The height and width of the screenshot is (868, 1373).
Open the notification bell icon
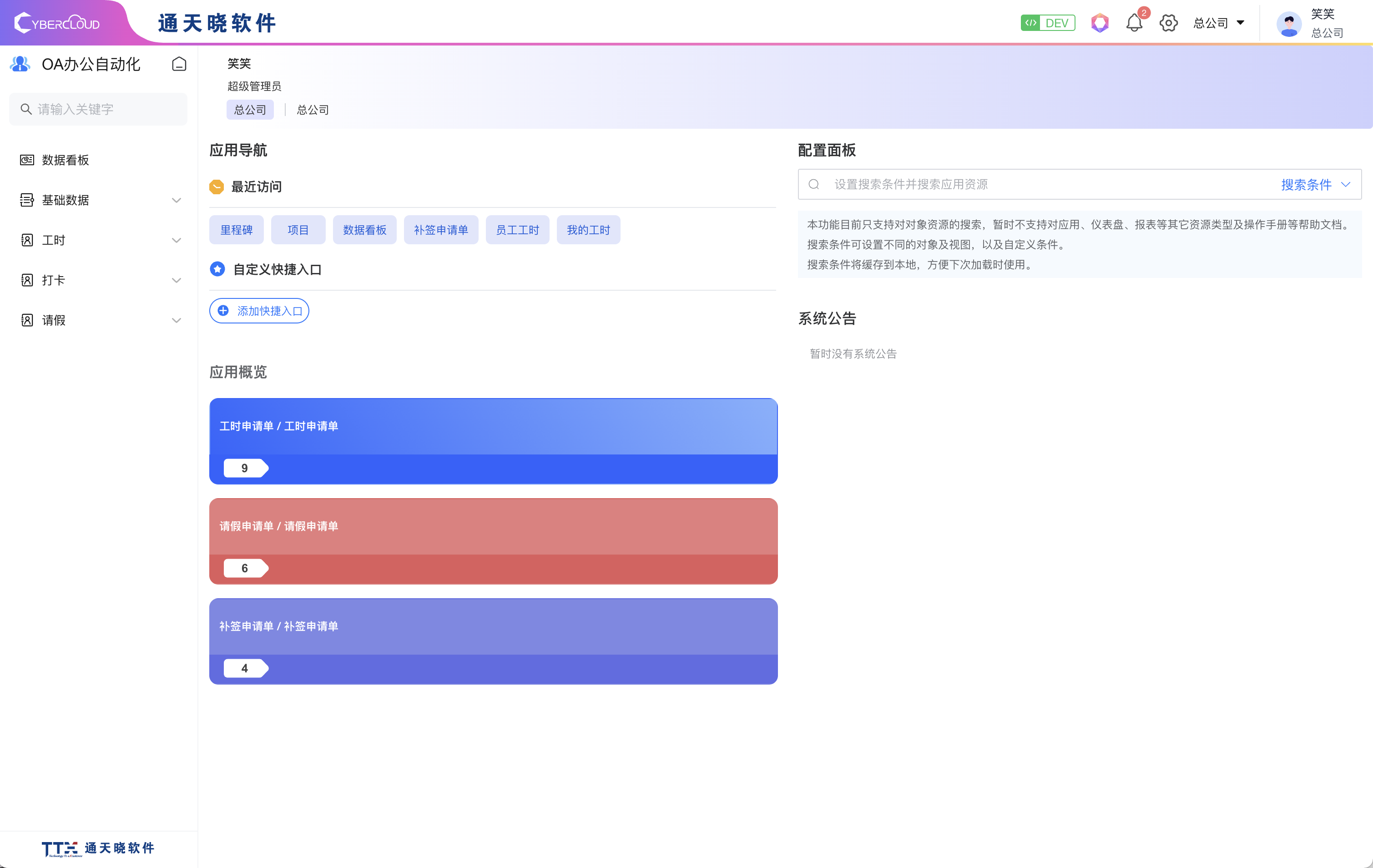(x=1134, y=23)
